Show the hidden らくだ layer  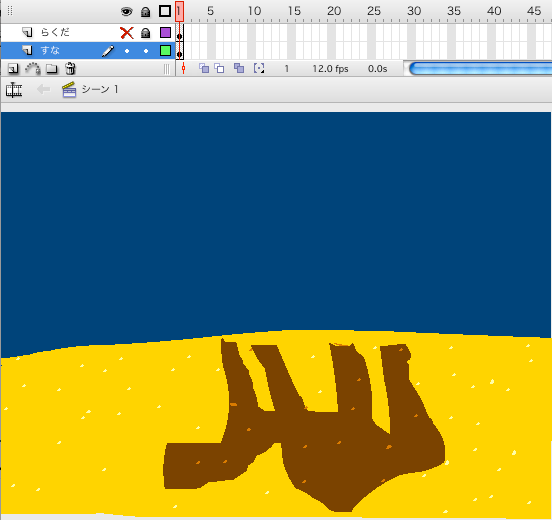[x=127, y=33]
